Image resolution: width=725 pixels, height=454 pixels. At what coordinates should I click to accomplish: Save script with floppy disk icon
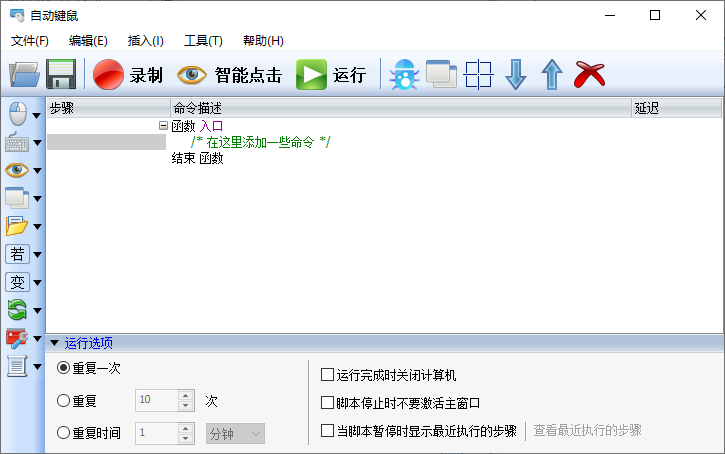[61, 74]
